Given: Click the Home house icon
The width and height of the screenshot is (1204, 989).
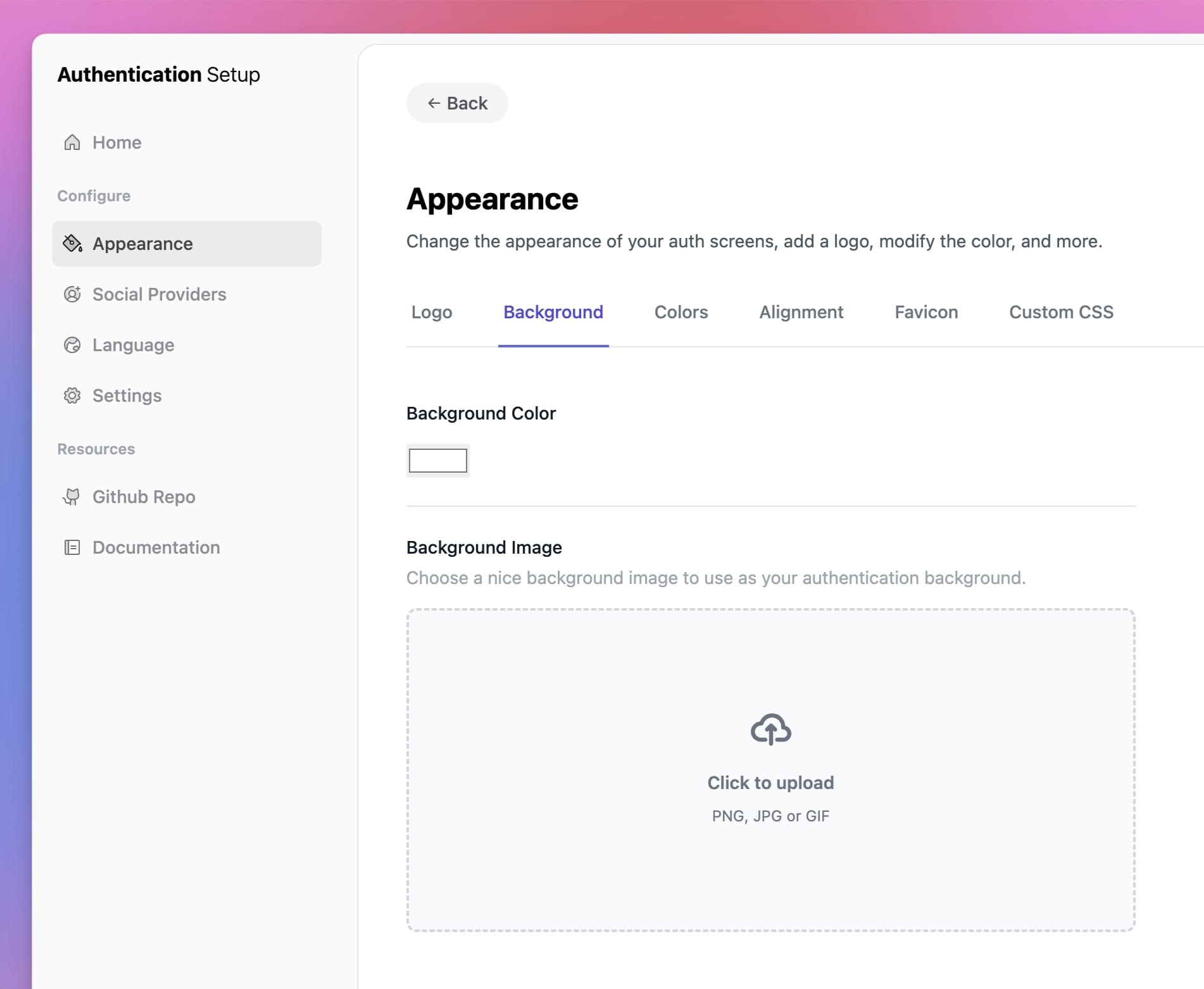Looking at the screenshot, I should pyautogui.click(x=72, y=142).
